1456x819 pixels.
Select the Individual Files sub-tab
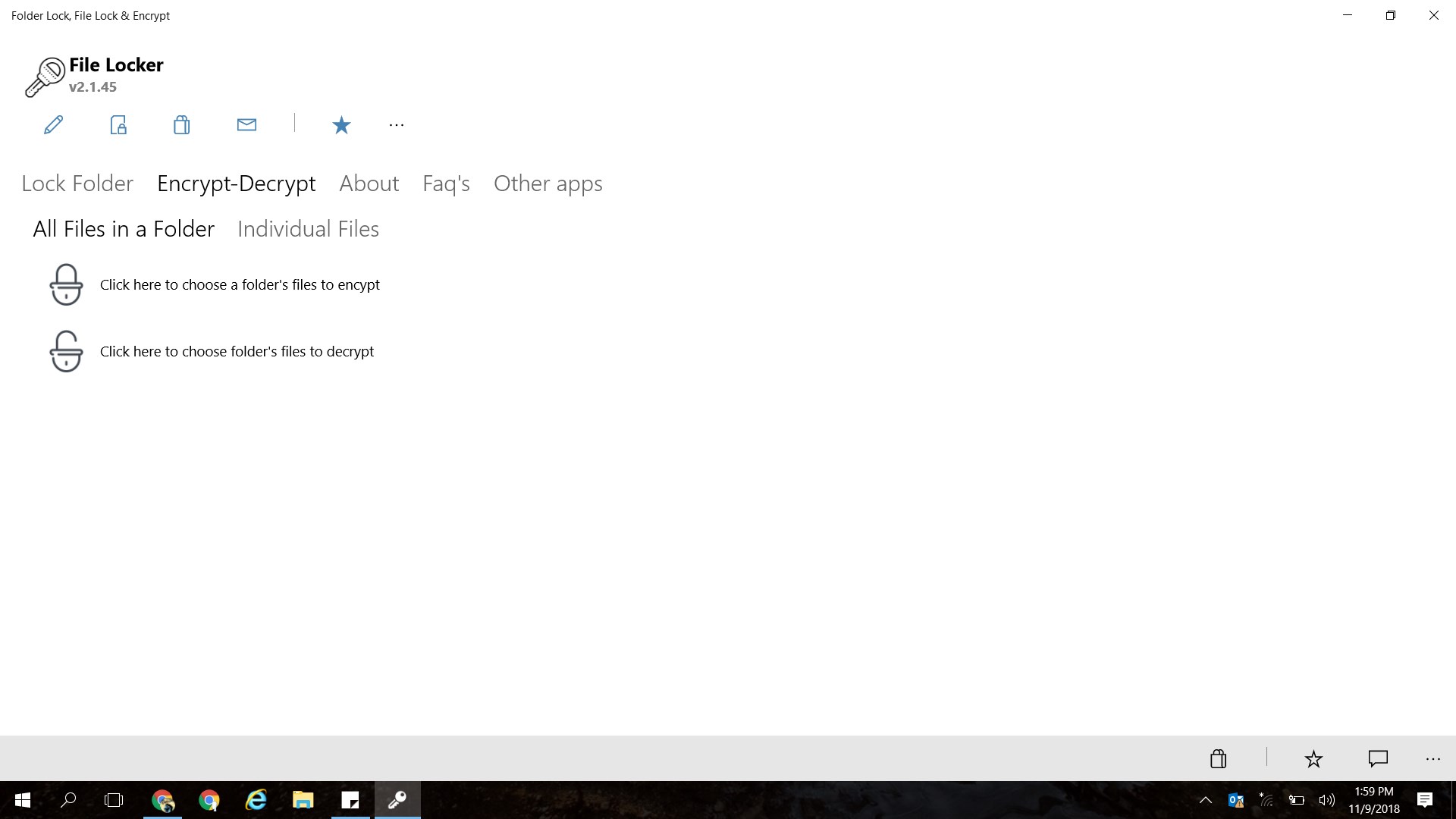click(x=308, y=229)
